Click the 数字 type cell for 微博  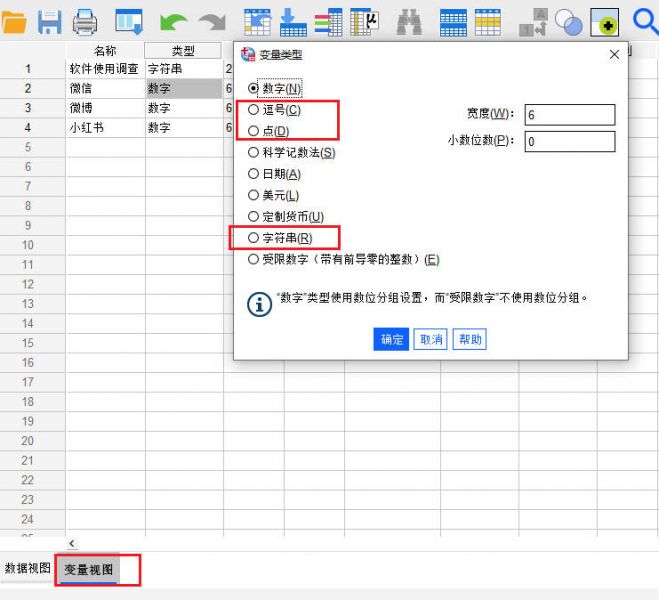[x=184, y=108]
